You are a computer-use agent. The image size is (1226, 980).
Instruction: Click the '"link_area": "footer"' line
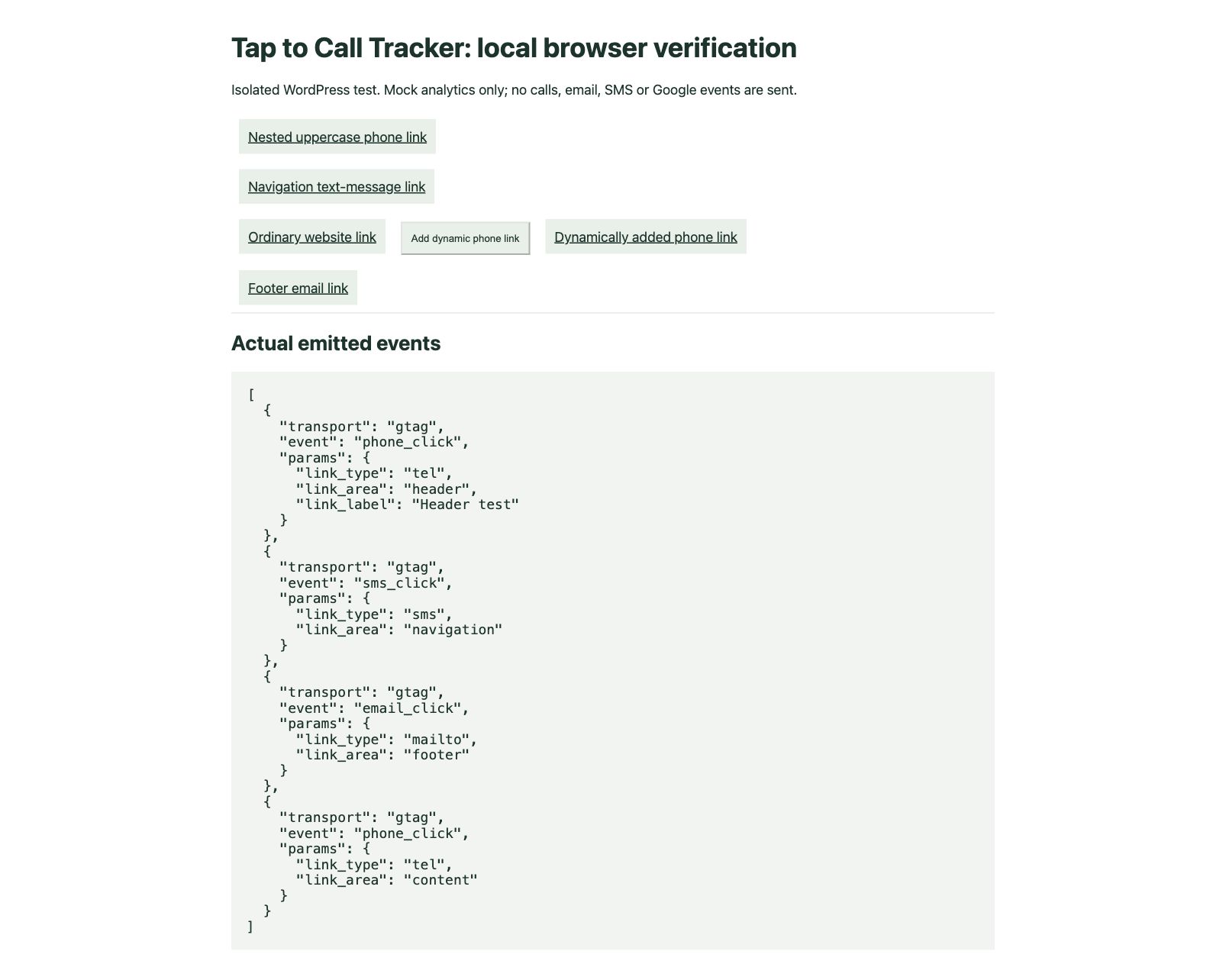[x=382, y=755]
